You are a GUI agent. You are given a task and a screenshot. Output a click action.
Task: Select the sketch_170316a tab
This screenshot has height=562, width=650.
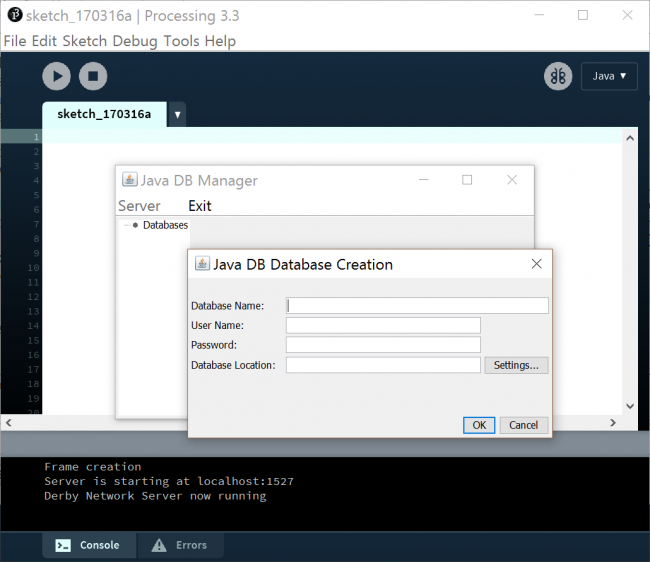104,114
